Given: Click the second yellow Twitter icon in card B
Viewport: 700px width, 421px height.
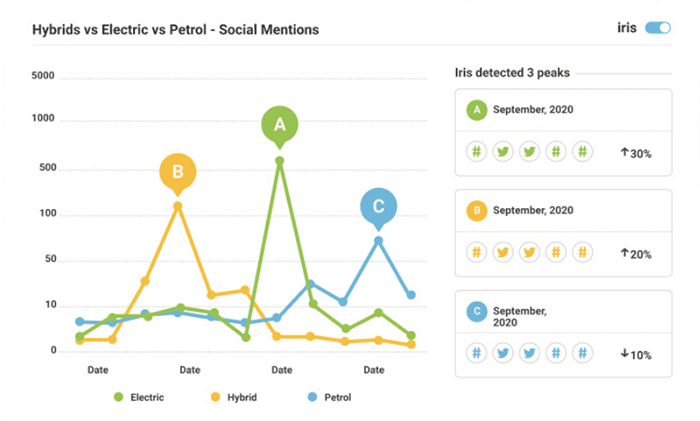Looking at the screenshot, I should pyautogui.click(x=530, y=252).
